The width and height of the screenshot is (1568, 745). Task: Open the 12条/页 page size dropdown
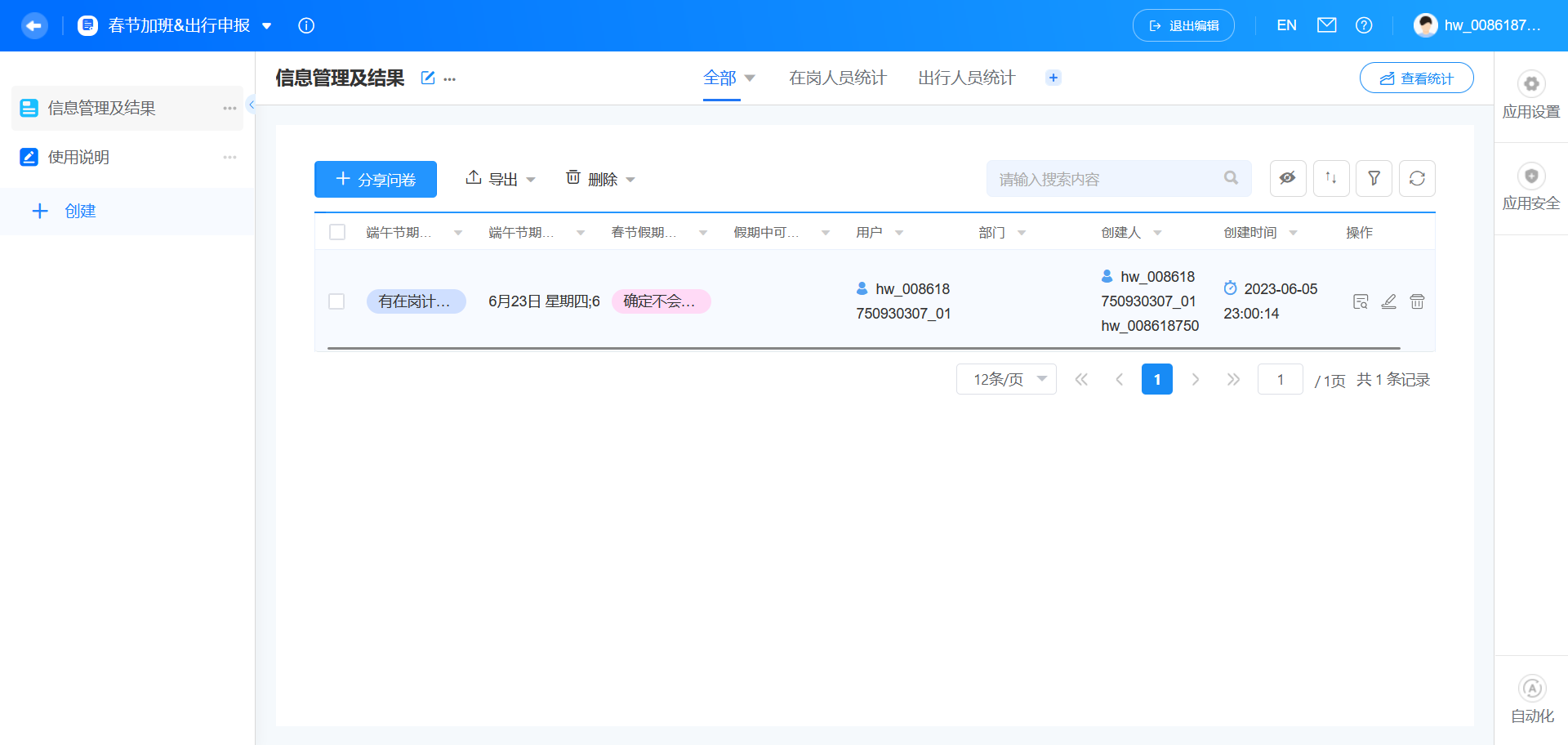pyautogui.click(x=1006, y=379)
